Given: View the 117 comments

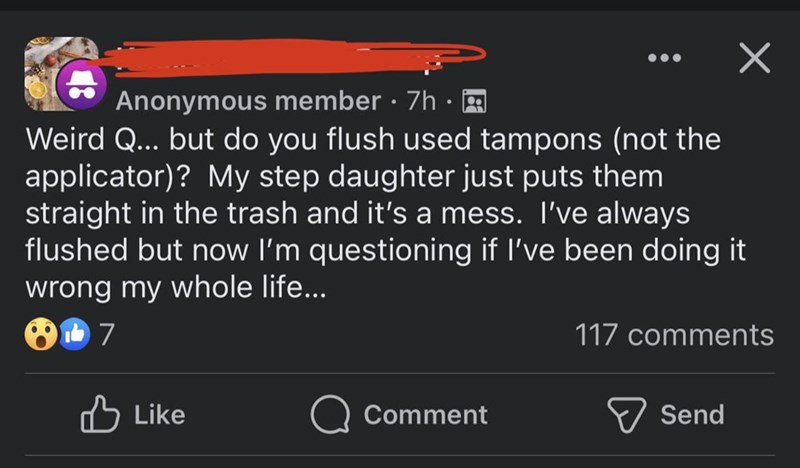Looking at the screenshot, I should [x=674, y=335].
